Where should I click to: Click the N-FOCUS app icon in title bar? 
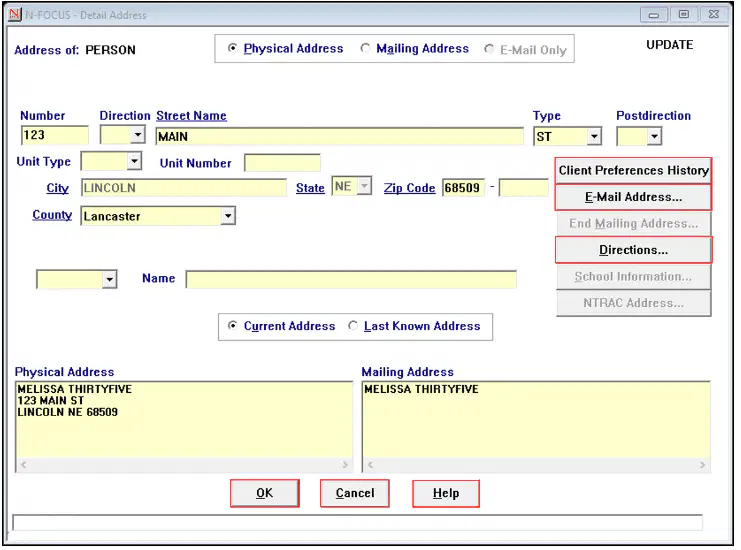[x=15, y=15]
